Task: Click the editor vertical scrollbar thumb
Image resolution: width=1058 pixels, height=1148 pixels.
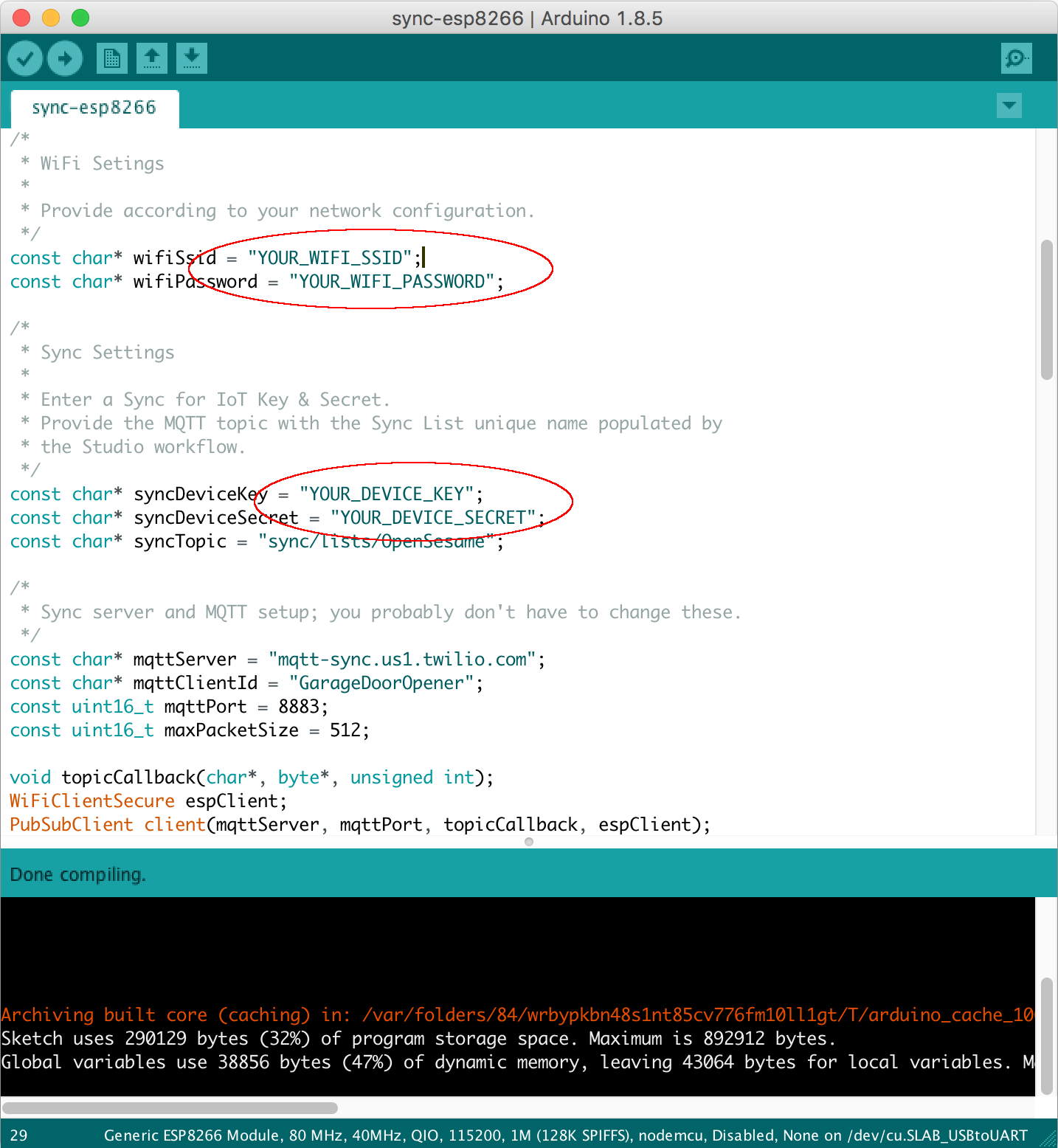Action: click(1046, 310)
